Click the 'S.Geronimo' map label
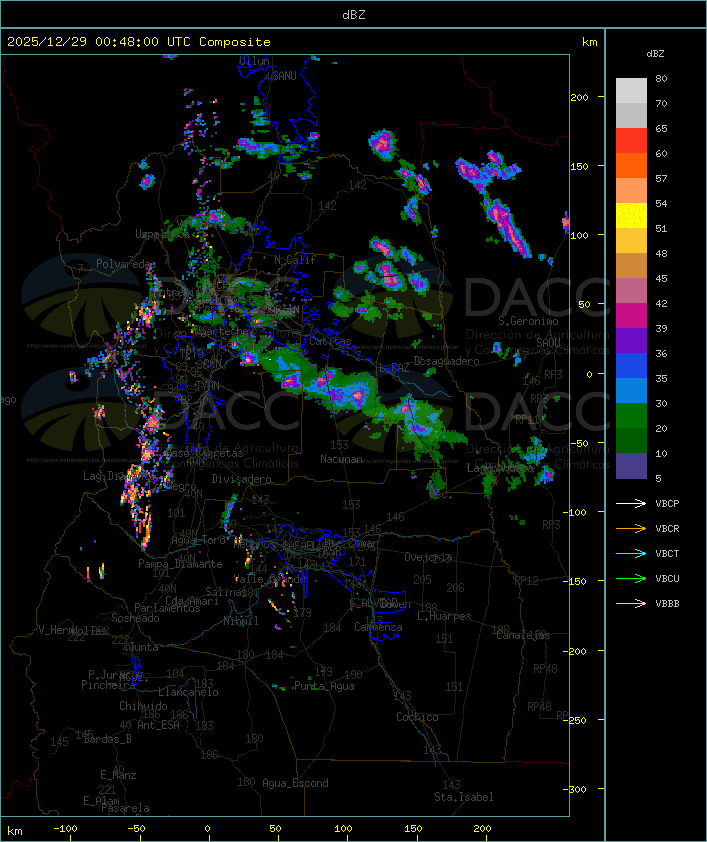The image size is (707, 842). (x=528, y=321)
